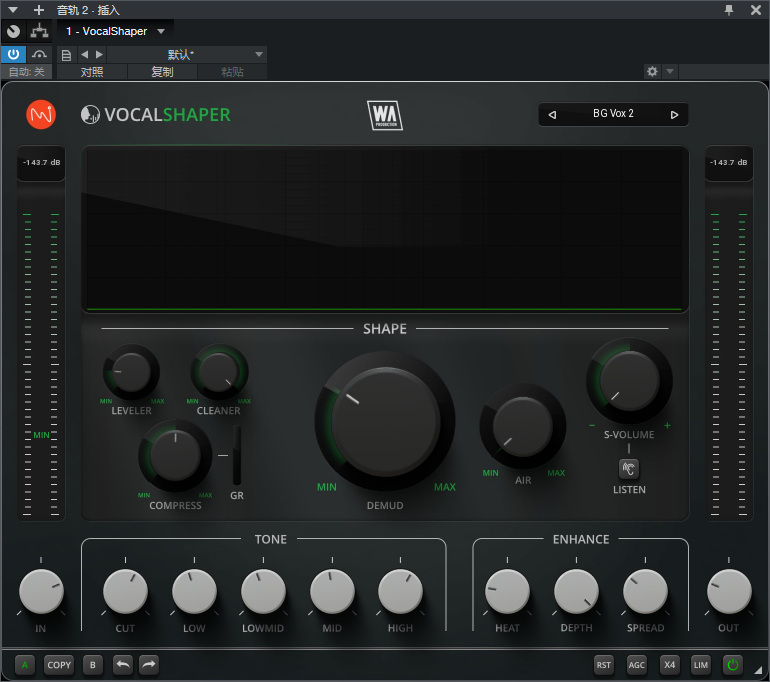Open the 默认 preset dropdown
This screenshot has width=770, height=682.
[187, 55]
